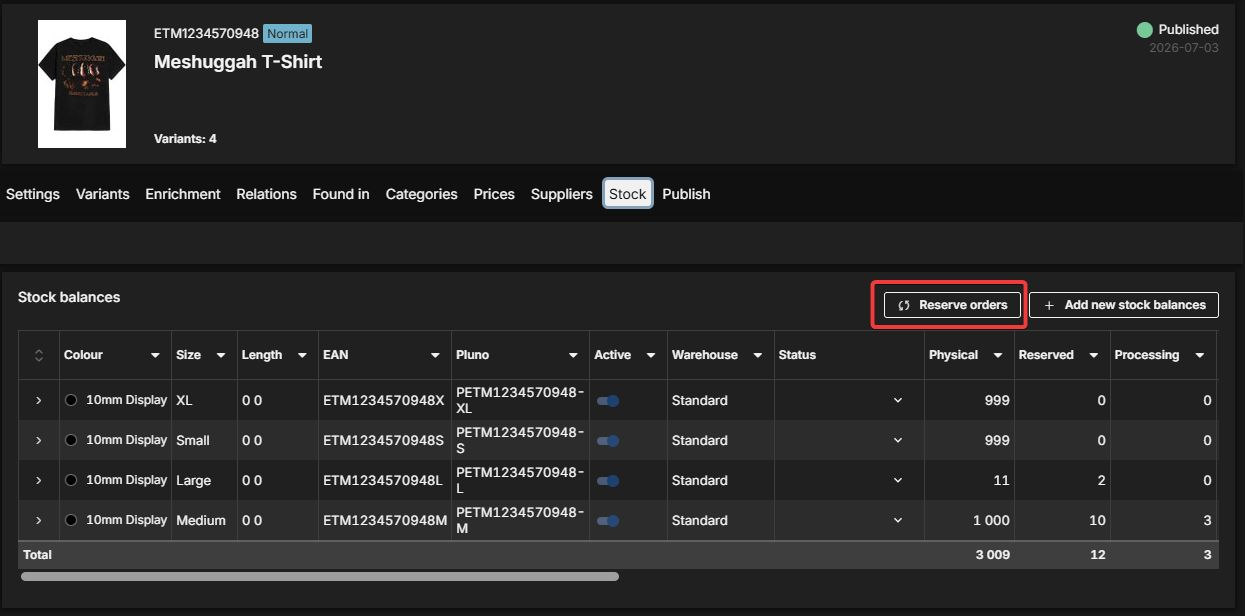Click the Reserve orders button
This screenshot has height=616, width=1245.
[952, 305]
